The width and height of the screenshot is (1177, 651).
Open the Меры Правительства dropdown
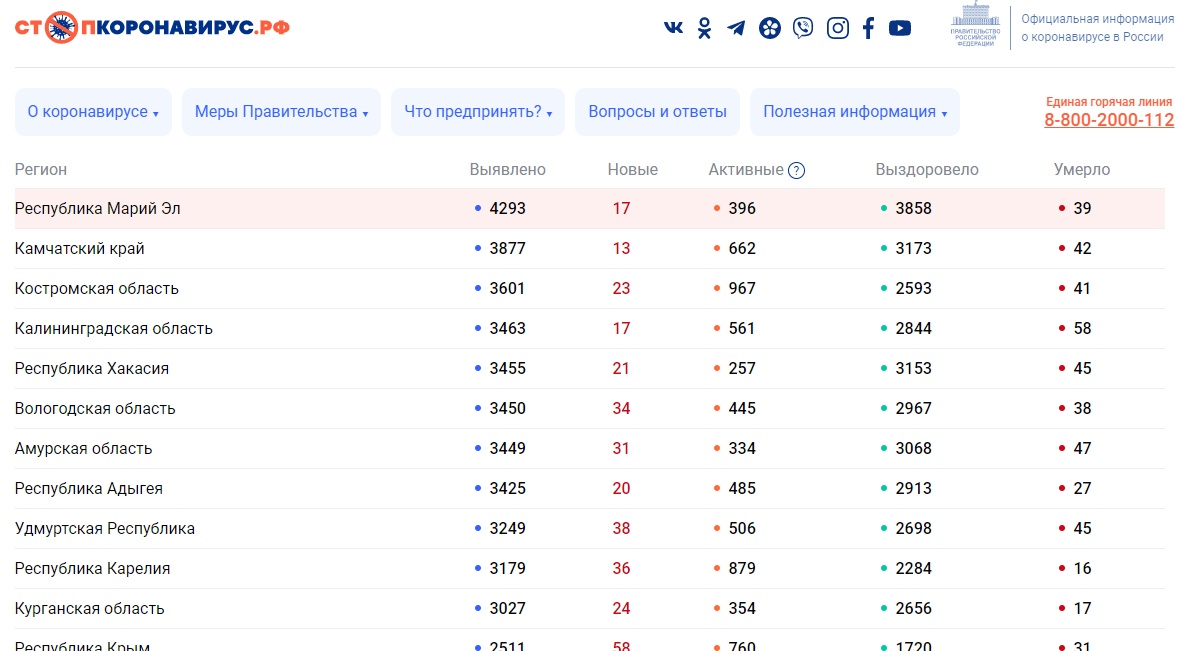coord(281,112)
